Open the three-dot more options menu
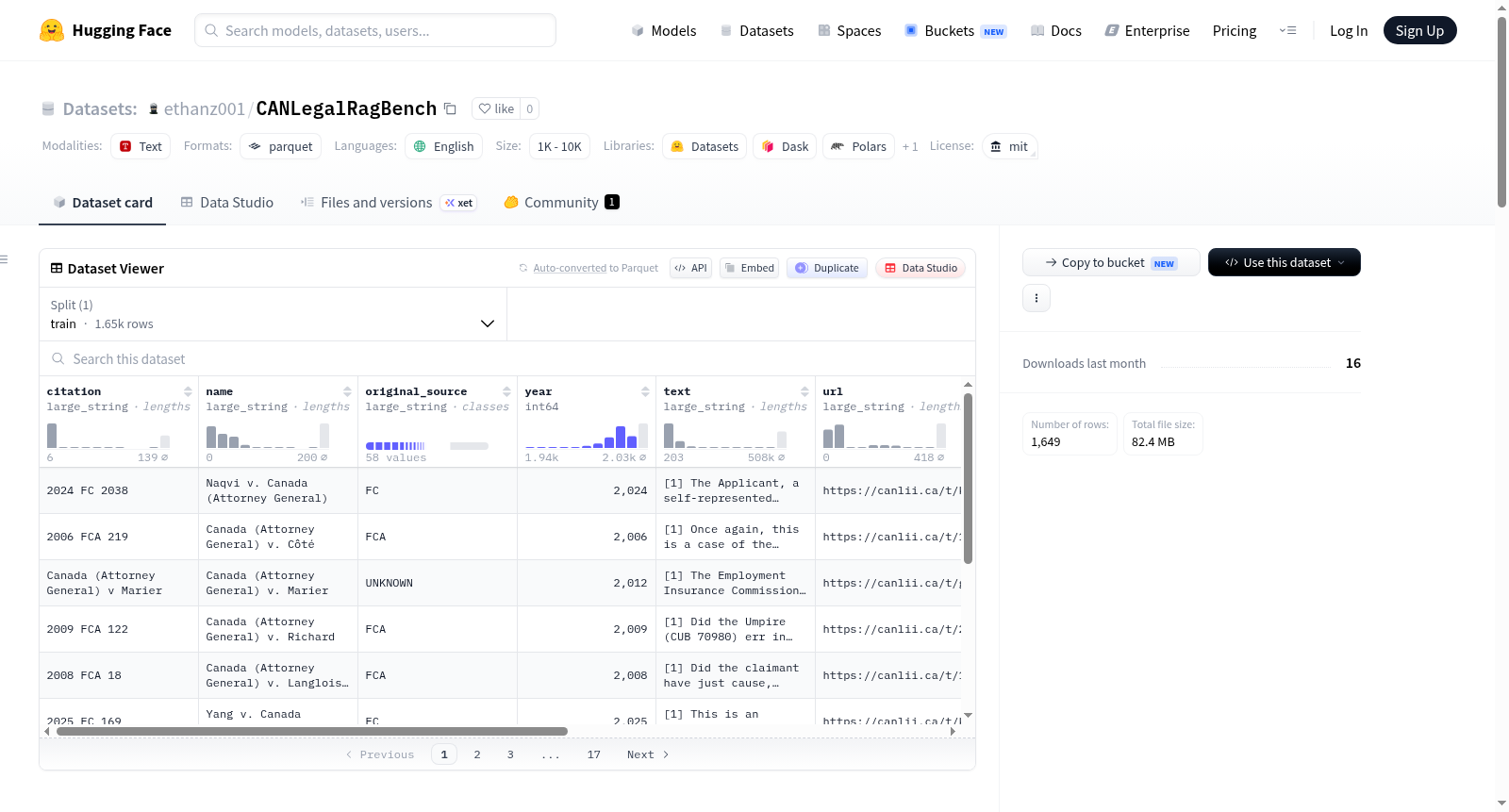Viewport: 1509px width, 812px height. point(1036,298)
